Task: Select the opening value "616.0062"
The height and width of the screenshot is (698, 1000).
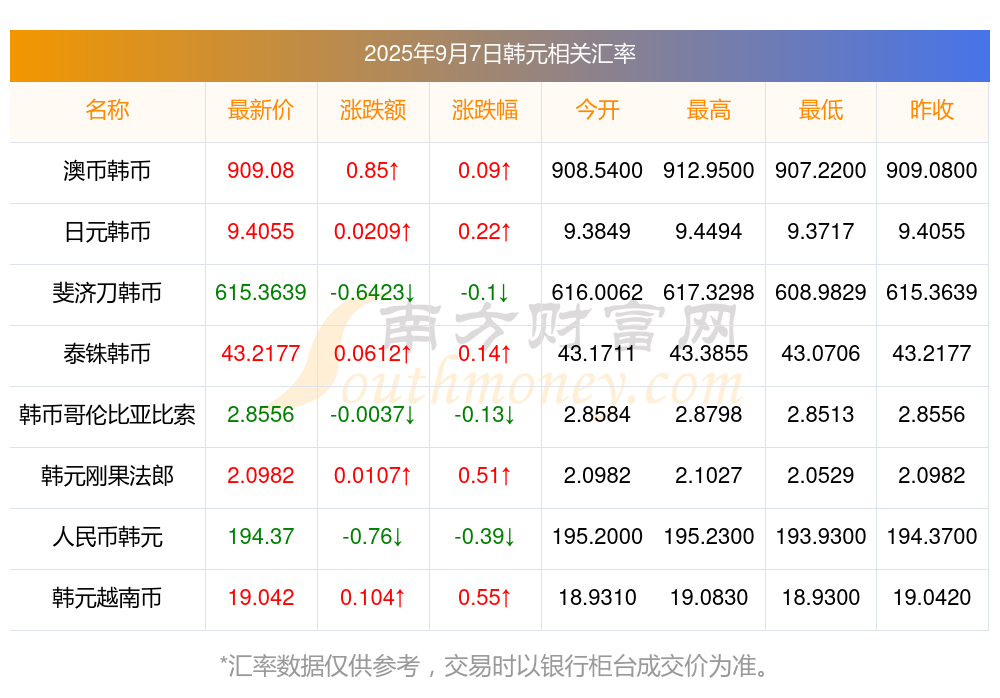Action: 597,293
